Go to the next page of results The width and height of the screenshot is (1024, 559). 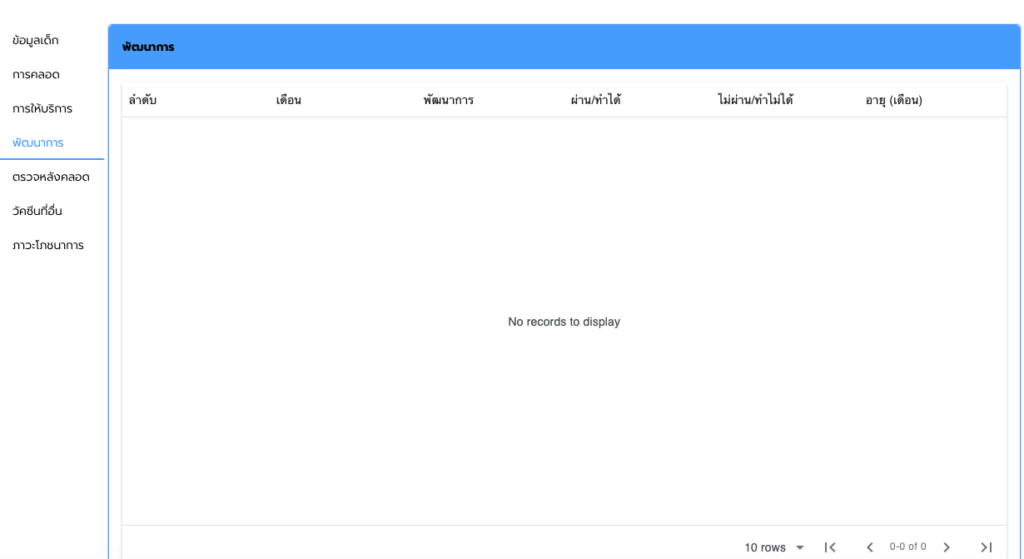946,547
